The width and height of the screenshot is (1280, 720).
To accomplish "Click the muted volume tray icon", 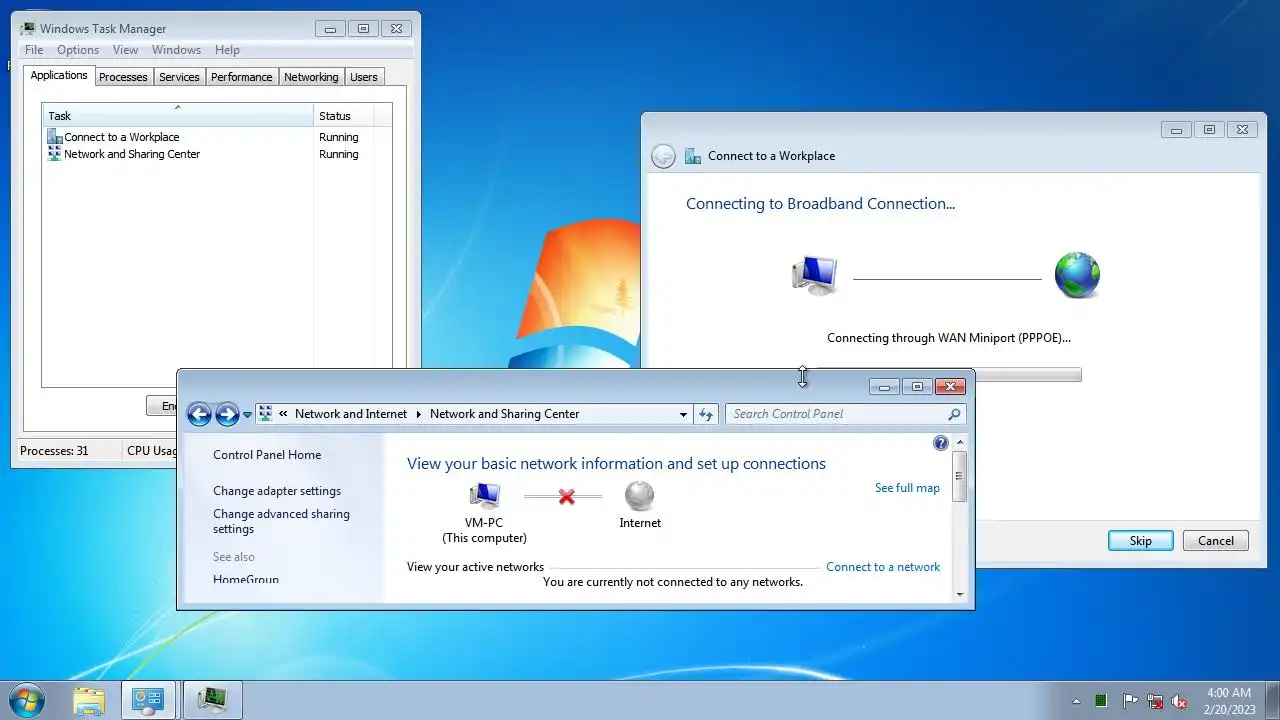I will (1180, 701).
